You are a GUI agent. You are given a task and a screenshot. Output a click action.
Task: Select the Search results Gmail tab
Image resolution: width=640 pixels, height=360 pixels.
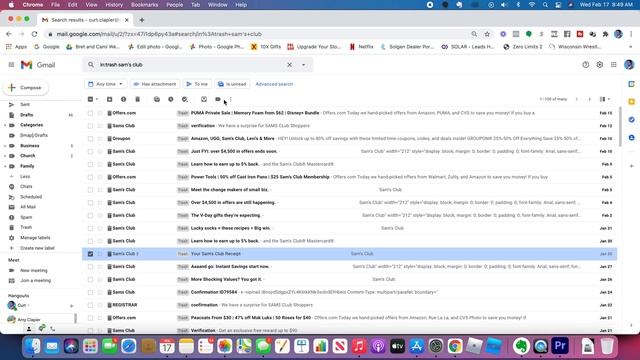point(86,20)
